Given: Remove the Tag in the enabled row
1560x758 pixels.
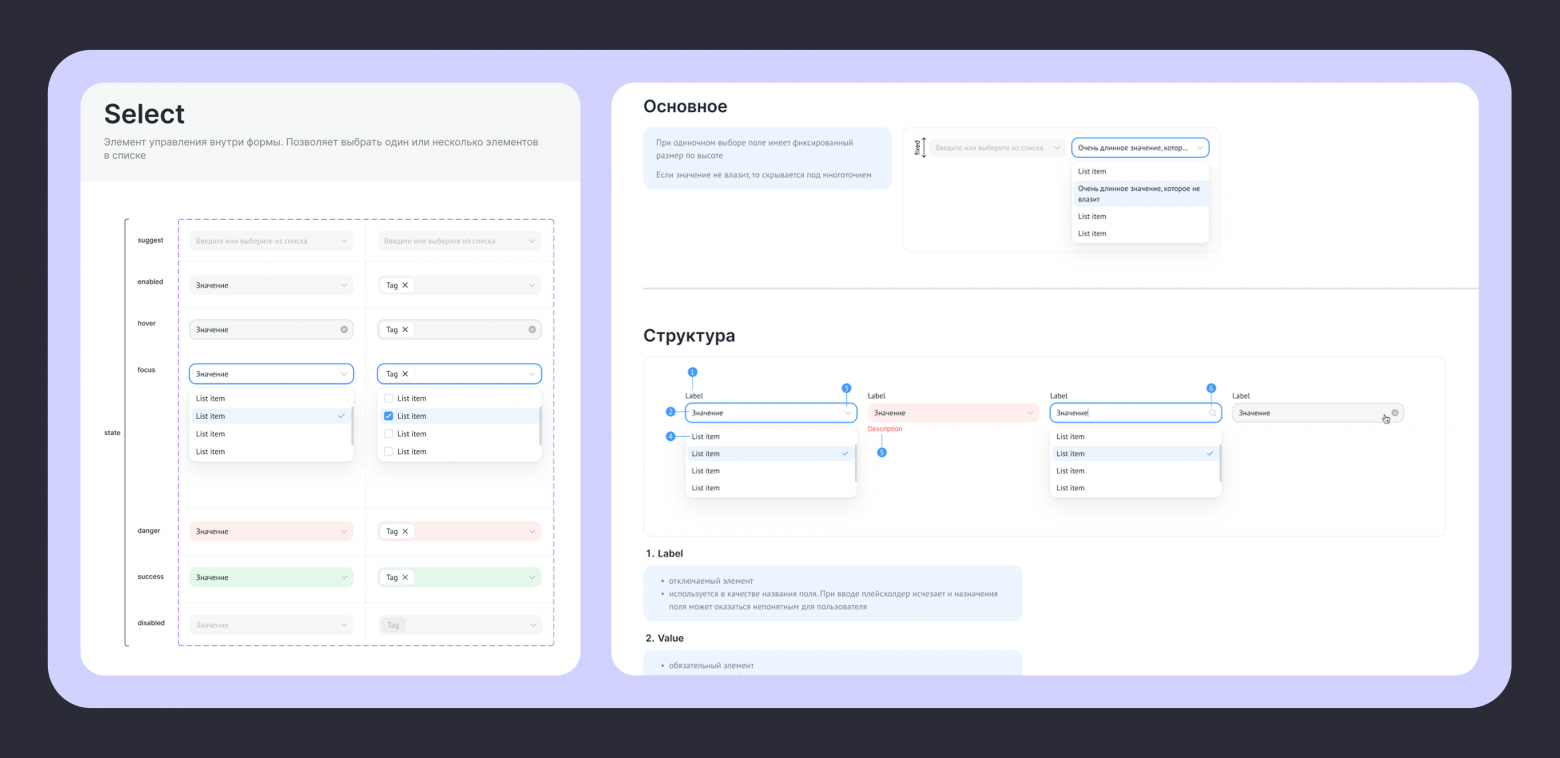Looking at the screenshot, I should 405,285.
